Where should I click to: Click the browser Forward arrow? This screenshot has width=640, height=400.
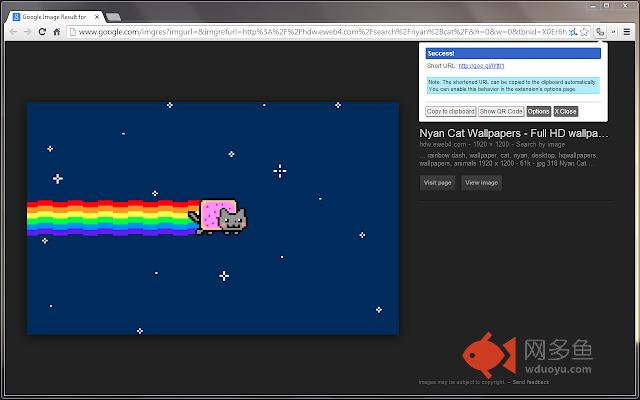click(x=27, y=31)
